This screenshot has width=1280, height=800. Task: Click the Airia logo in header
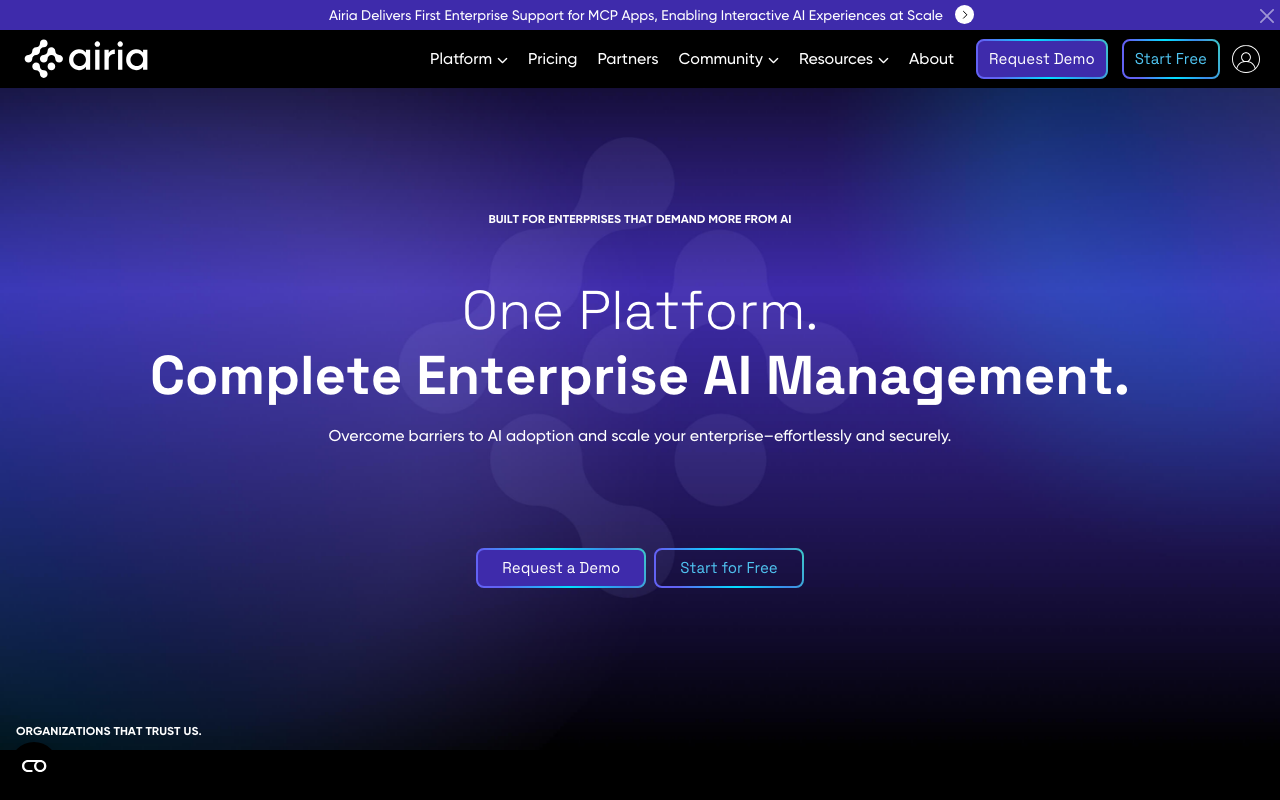(x=86, y=59)
